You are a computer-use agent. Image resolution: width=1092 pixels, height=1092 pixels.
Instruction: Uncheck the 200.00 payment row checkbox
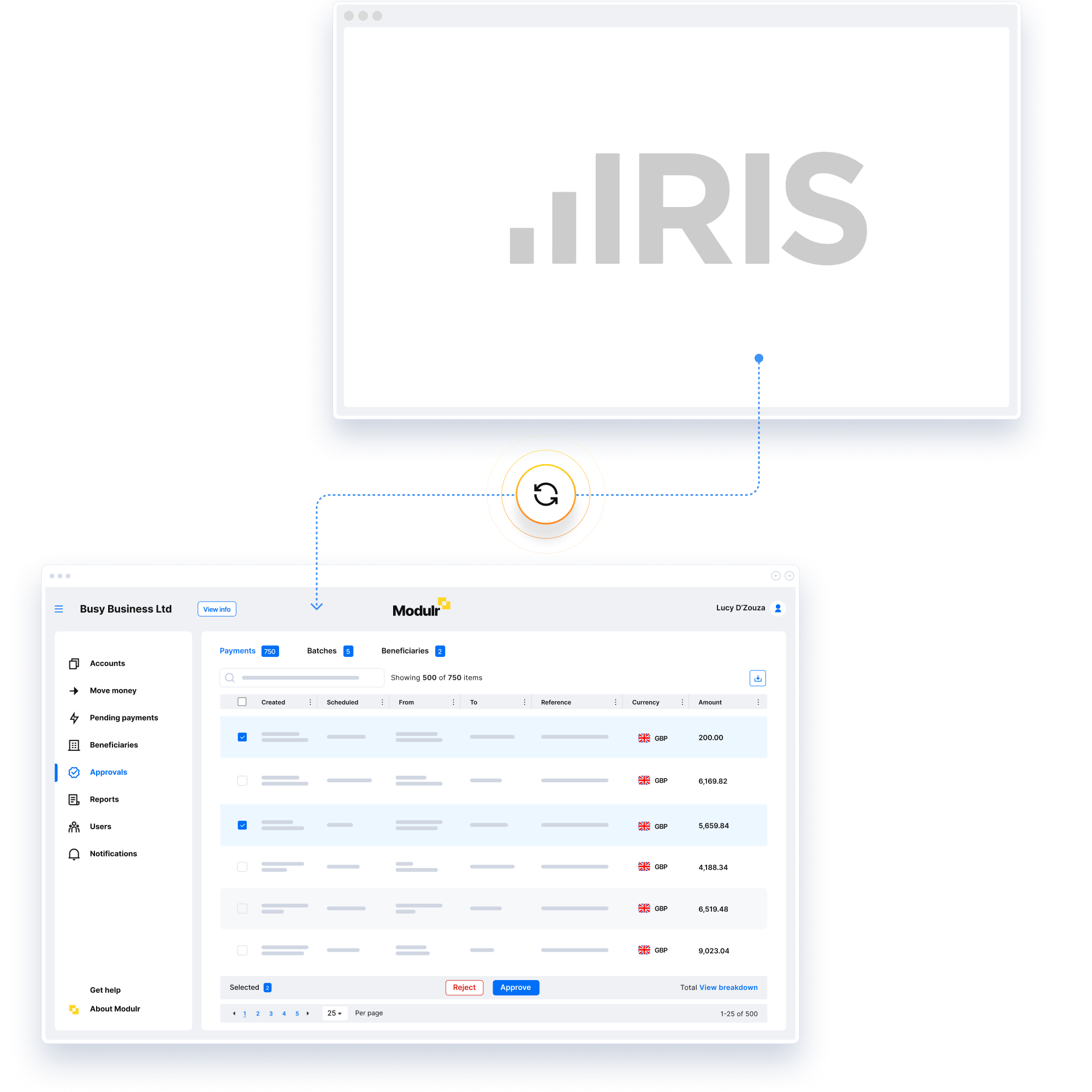click(x=242, y=737)
